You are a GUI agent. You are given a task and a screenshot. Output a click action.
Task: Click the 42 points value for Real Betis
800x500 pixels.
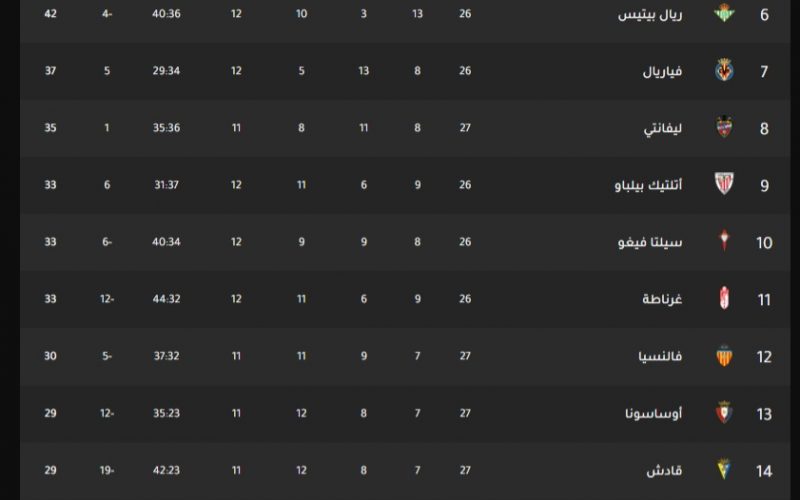click(50, 14)
